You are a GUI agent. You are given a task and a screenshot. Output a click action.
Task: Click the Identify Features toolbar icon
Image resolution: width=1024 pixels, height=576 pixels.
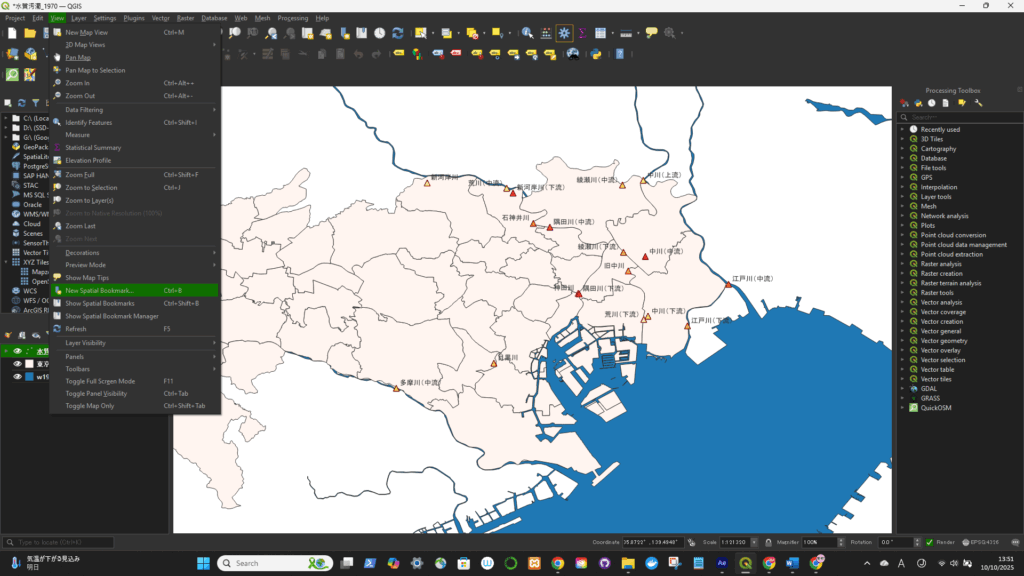click(527, 33)
